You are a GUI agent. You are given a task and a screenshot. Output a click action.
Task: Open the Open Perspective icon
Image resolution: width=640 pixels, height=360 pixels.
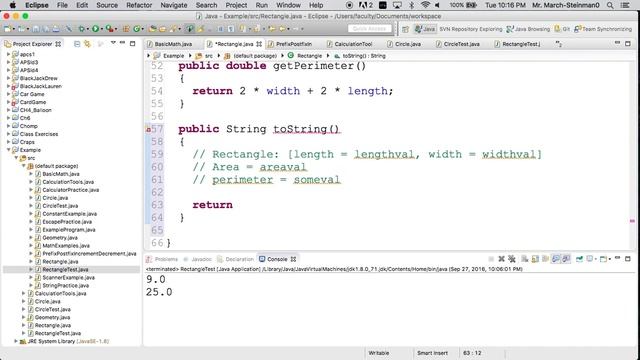(x=405, y=29)
